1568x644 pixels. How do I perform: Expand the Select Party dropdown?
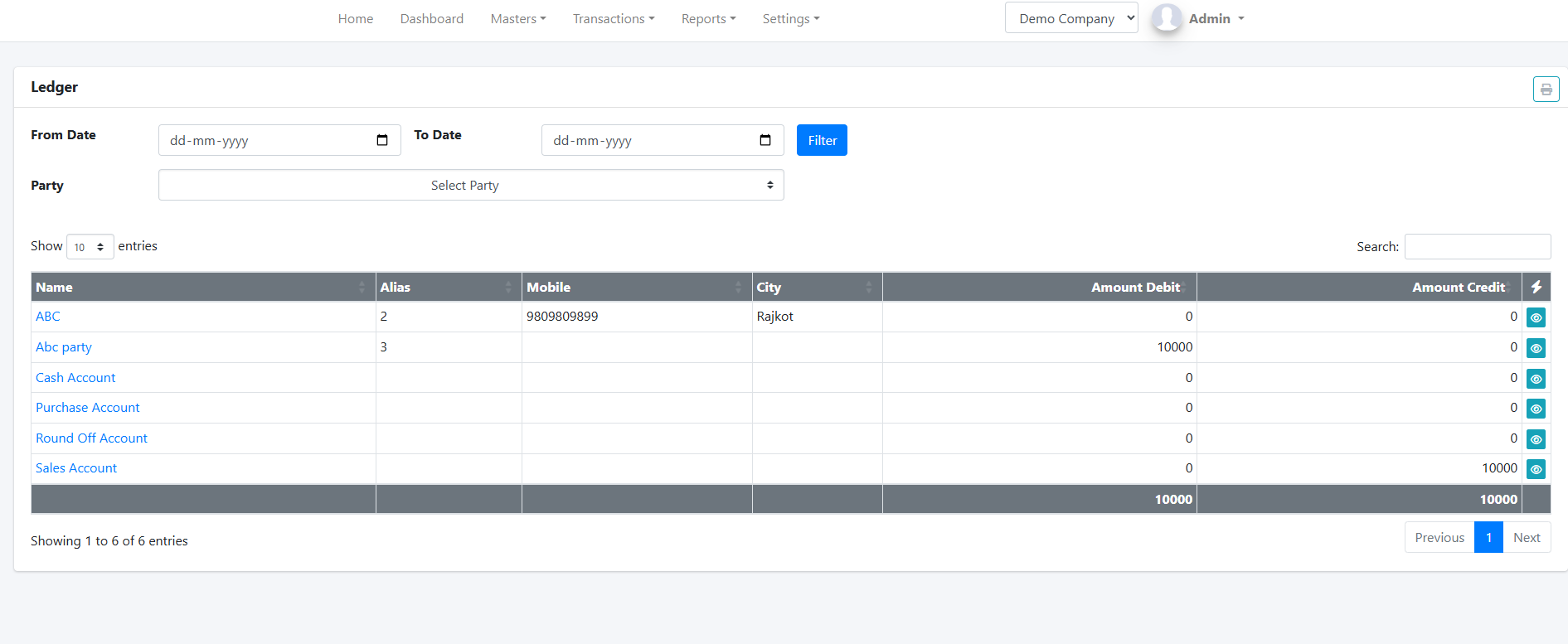(x=471, y=186)
